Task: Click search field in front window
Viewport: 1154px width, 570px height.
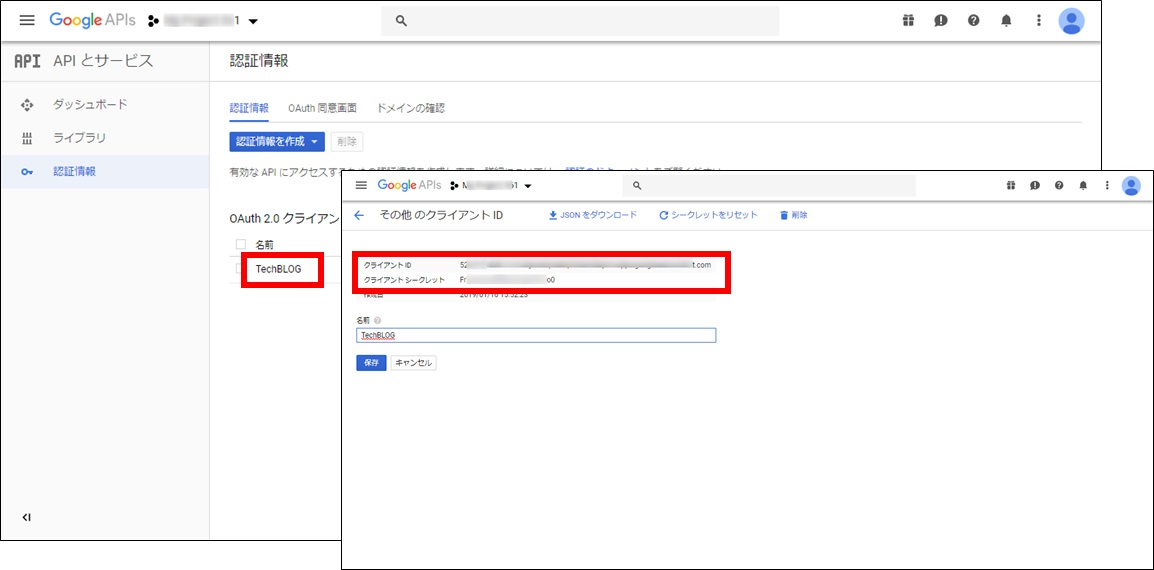Action: click(x=769, y=186)
